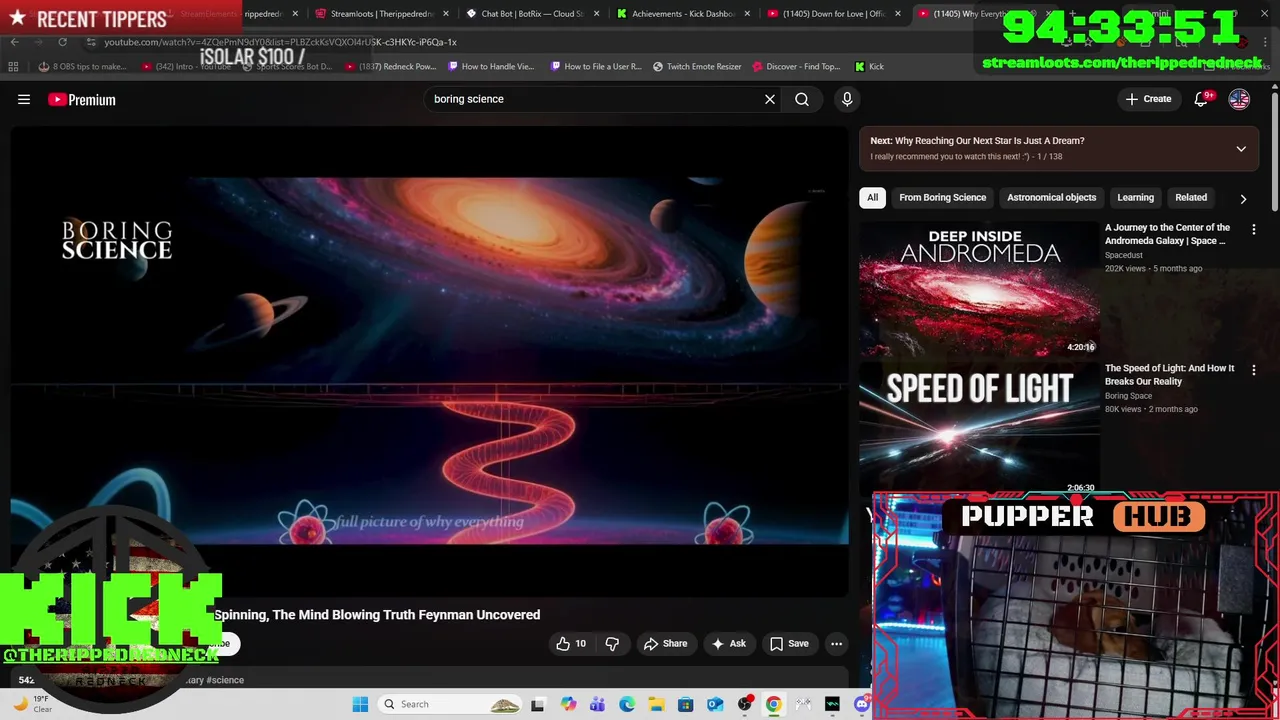Open Copilot from taskbar
Screen dimensions: 1280x720
coord(569,704)
